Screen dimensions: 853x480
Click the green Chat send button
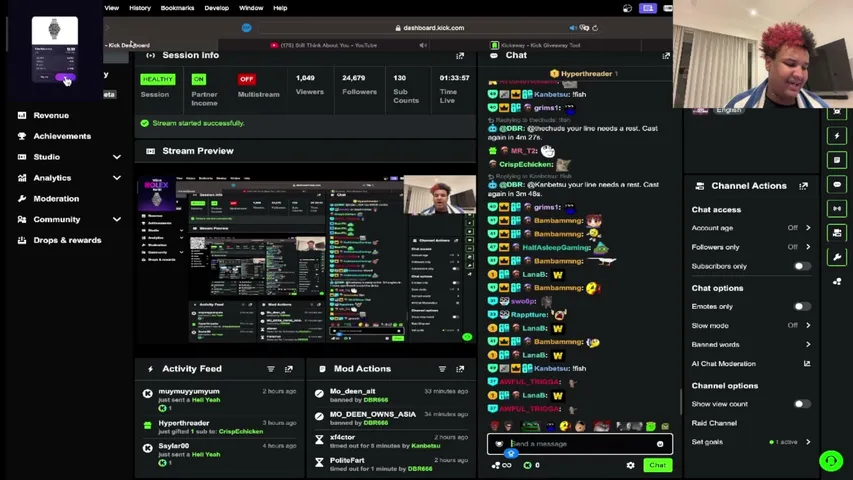pos(658,465)
